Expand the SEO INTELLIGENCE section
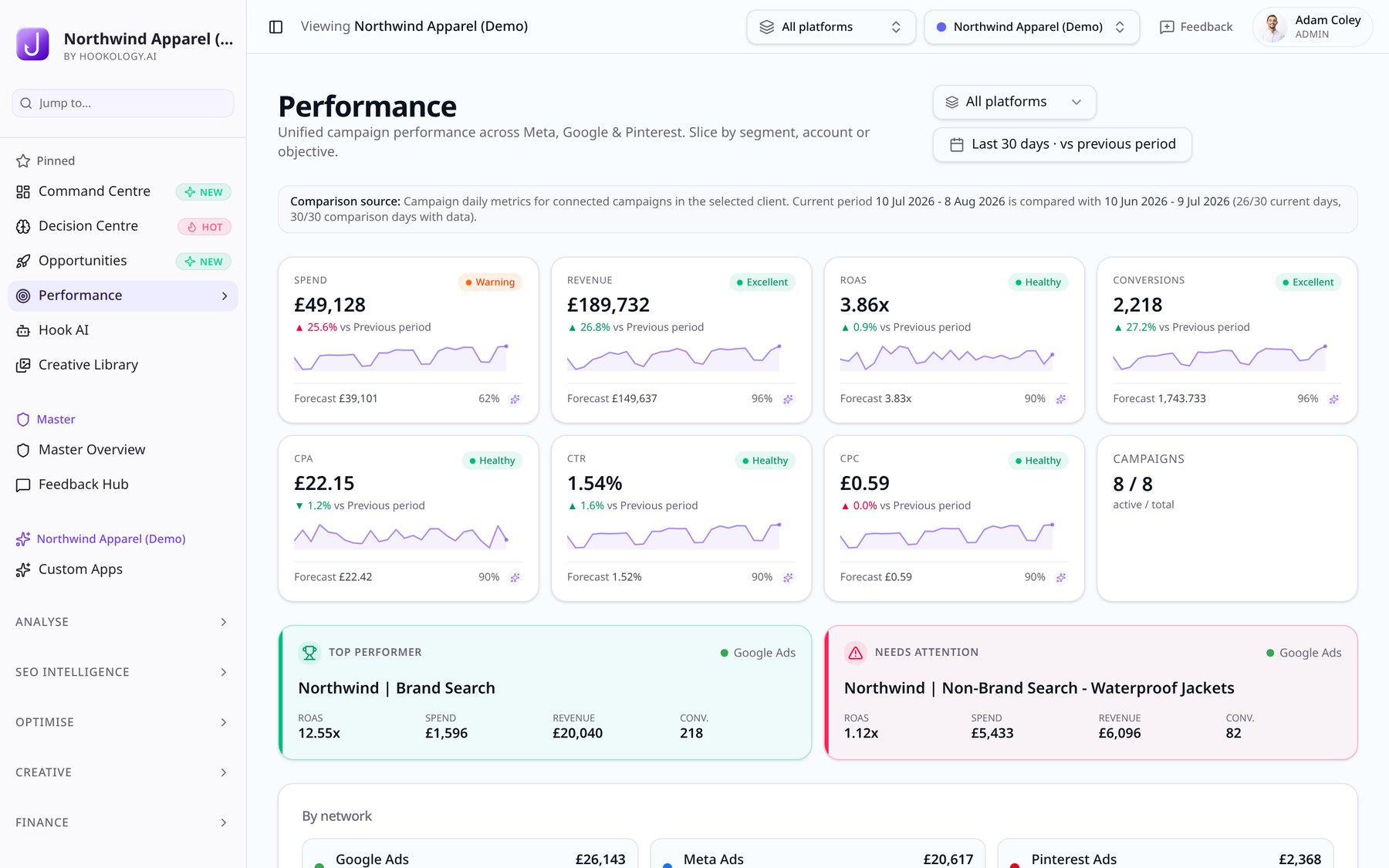1389x868 pixels. tap(123, 672)
